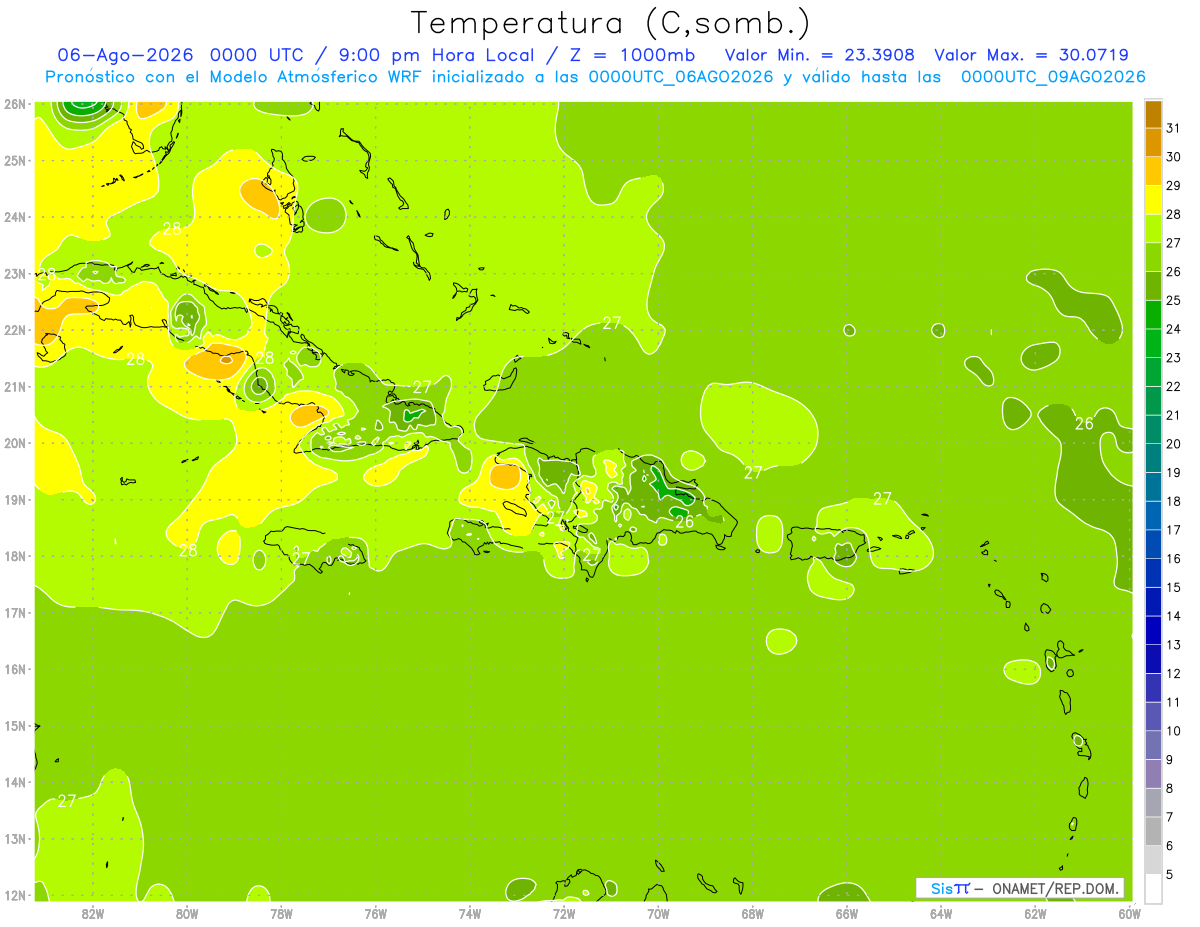This screenshot has height=927, width=1200.
Task: Click the 74W longitude axis label
Action: pyautogui.click(x=470, y=913)
